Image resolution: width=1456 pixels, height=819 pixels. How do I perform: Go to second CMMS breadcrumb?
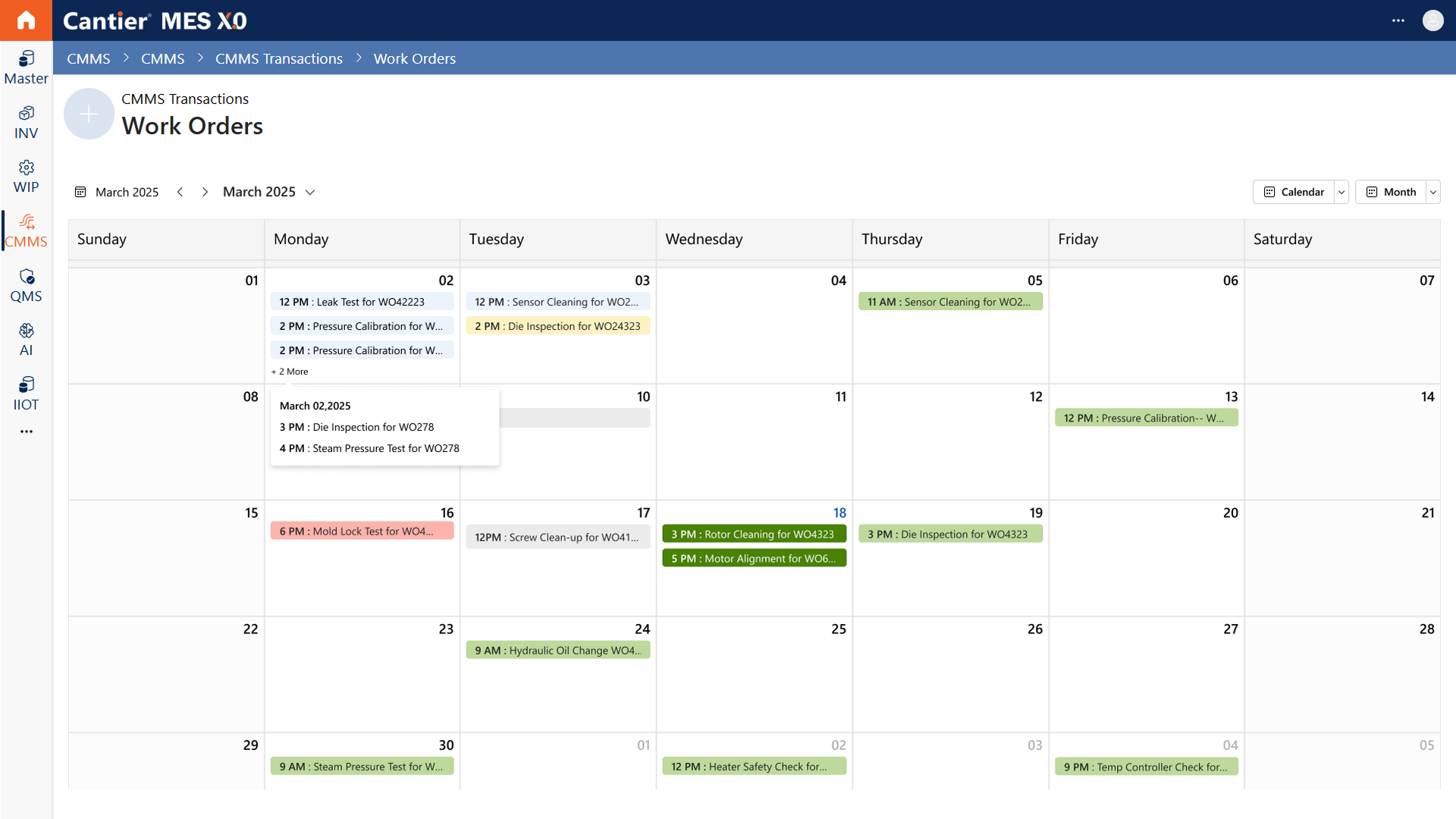(x=163, y=58)
